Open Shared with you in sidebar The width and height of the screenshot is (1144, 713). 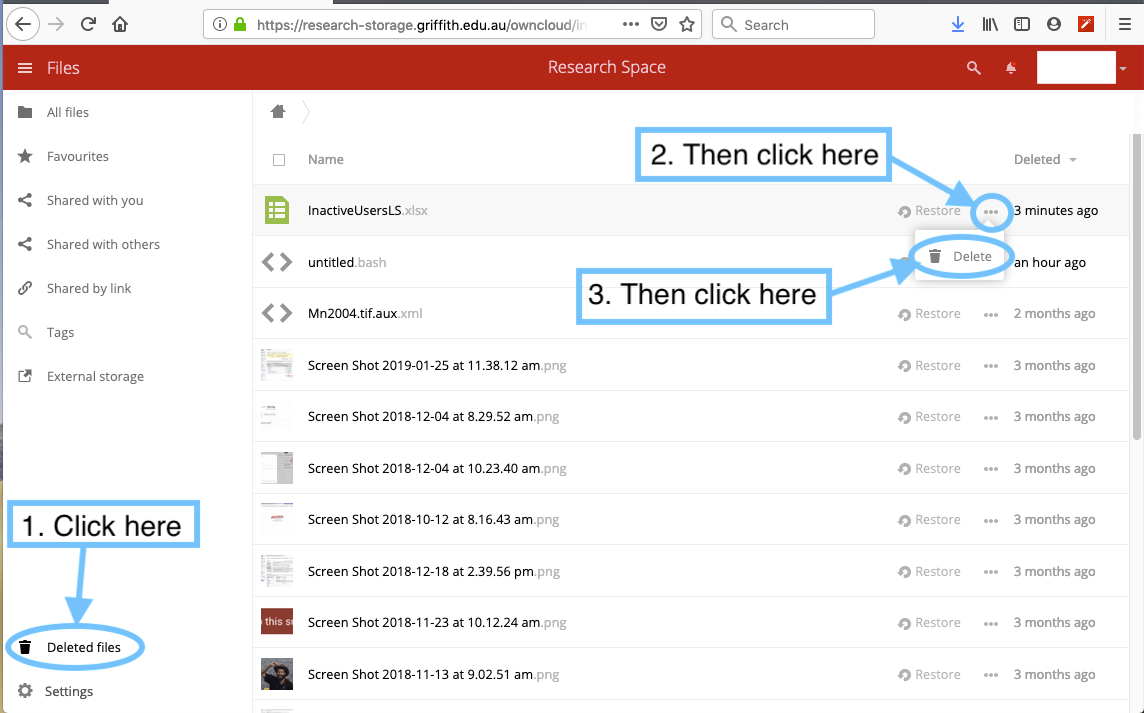coord(95,200)
